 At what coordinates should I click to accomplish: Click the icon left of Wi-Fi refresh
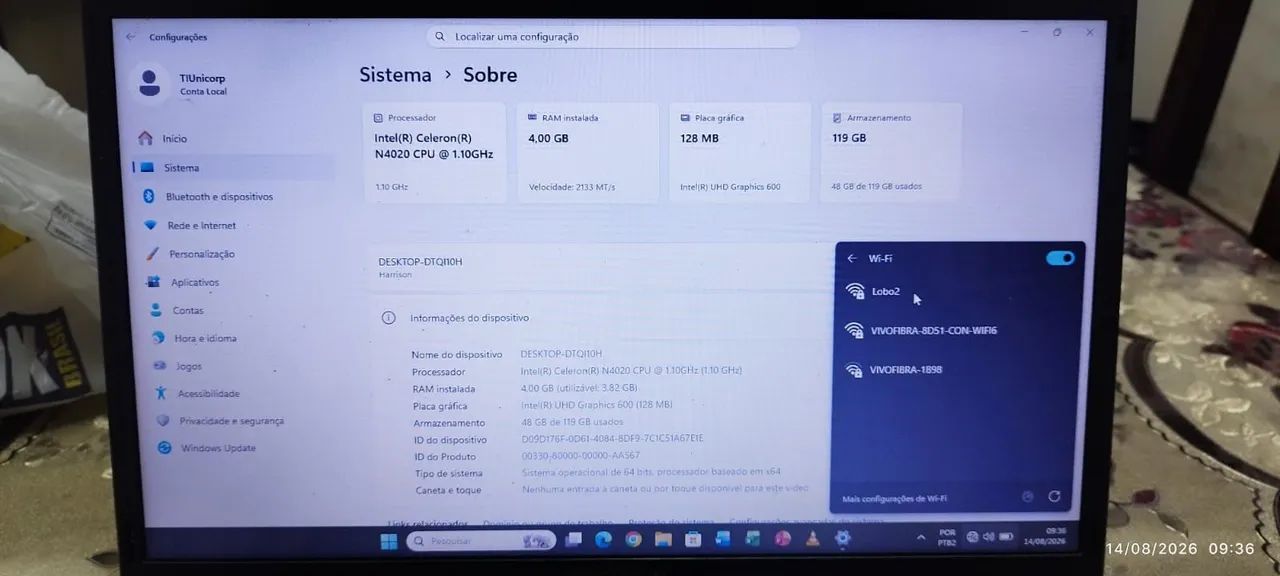[1027, 496]
